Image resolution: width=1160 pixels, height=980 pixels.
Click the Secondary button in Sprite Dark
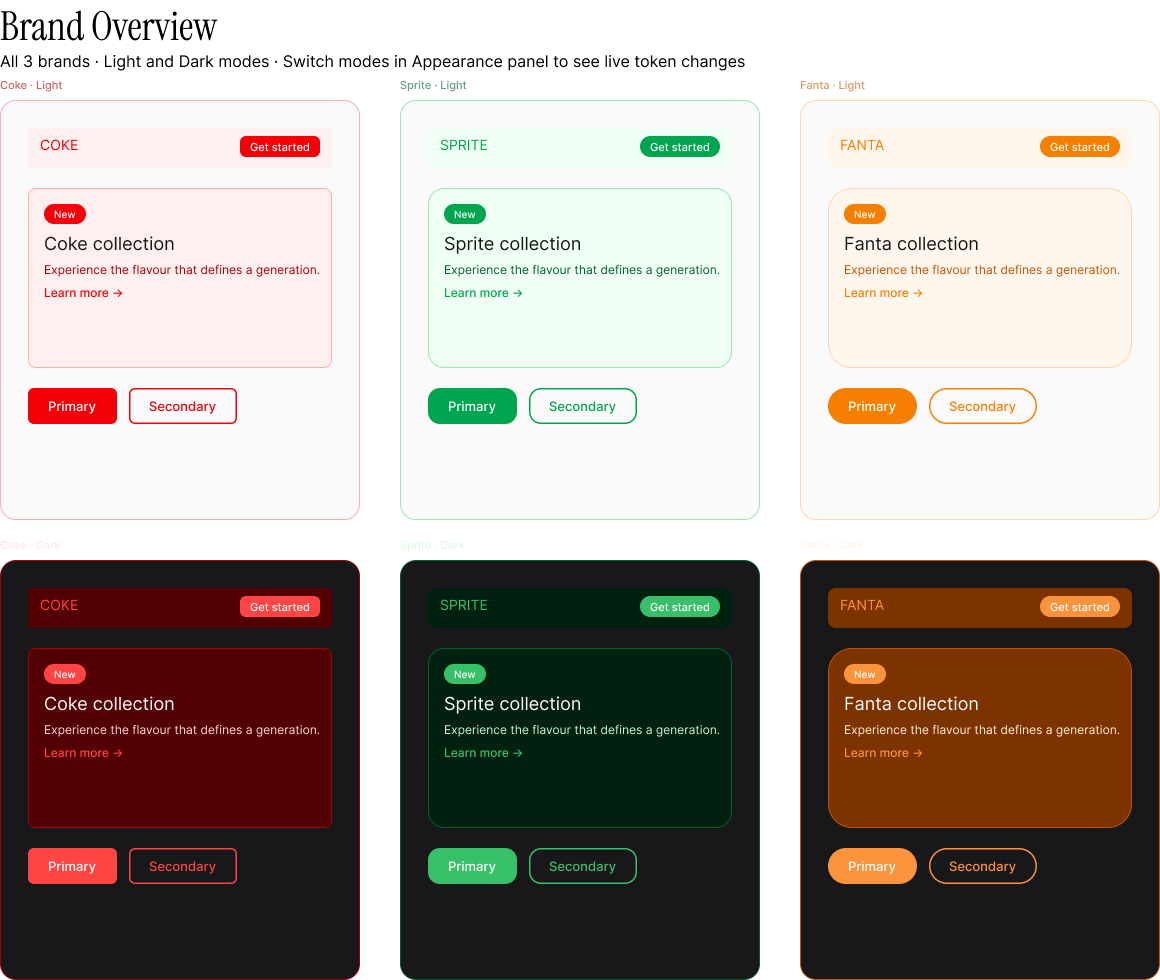click(582, 866)
